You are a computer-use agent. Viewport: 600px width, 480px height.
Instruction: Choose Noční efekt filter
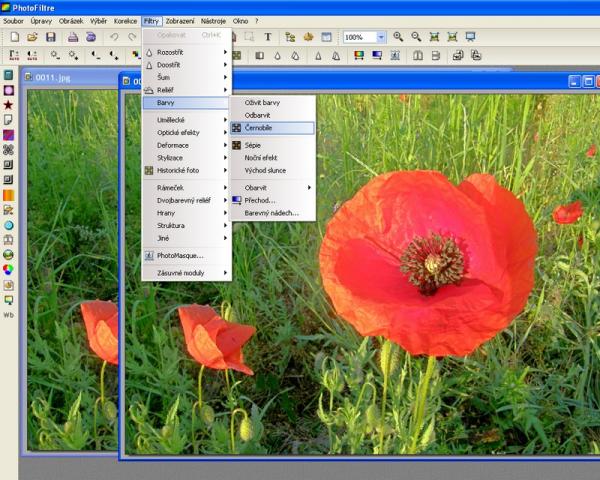(x=273, y=158)
